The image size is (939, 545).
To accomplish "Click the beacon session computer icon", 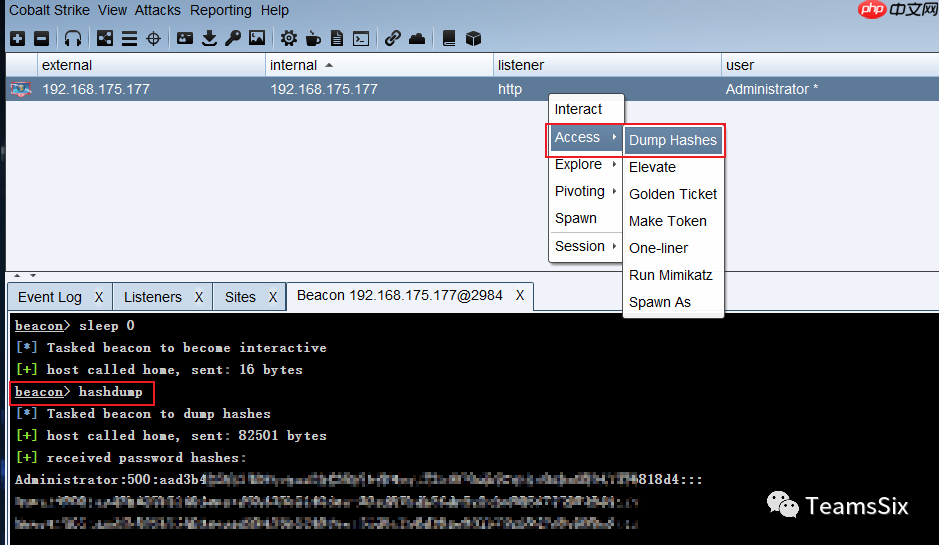I will 21,89.
